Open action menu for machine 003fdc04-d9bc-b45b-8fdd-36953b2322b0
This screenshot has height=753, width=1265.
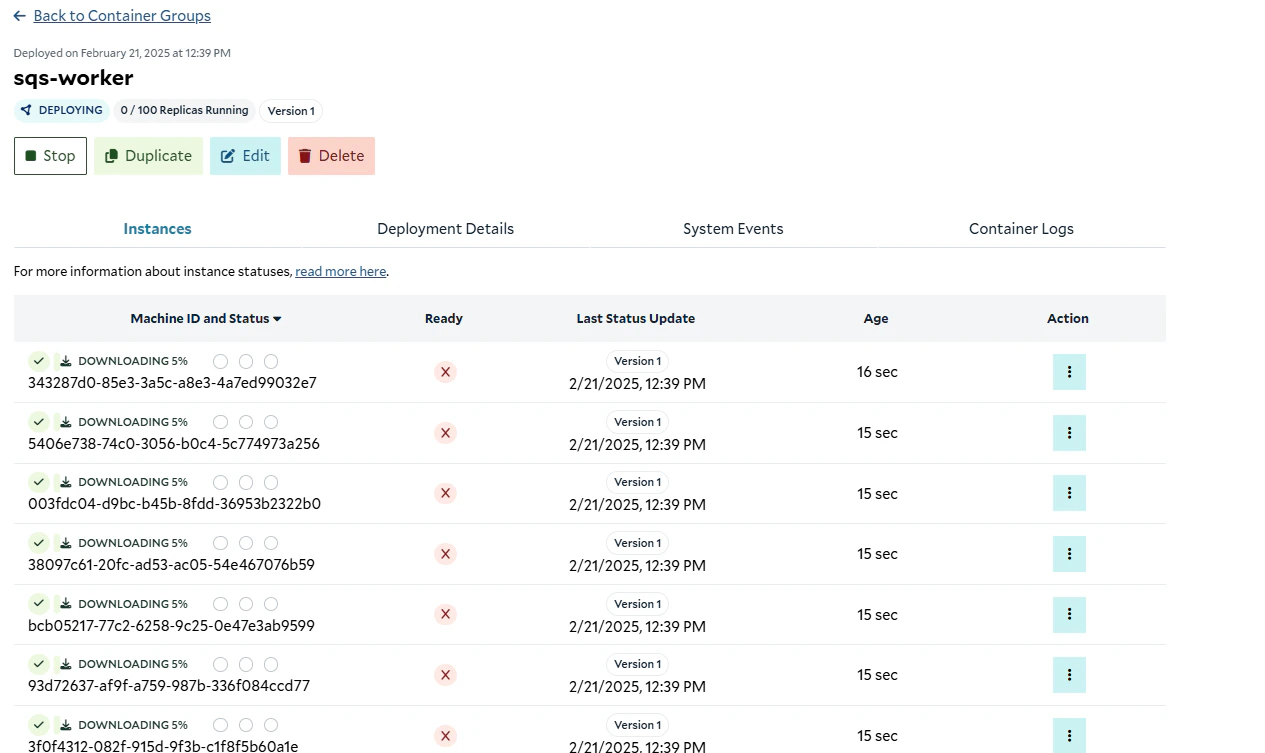1069,493
